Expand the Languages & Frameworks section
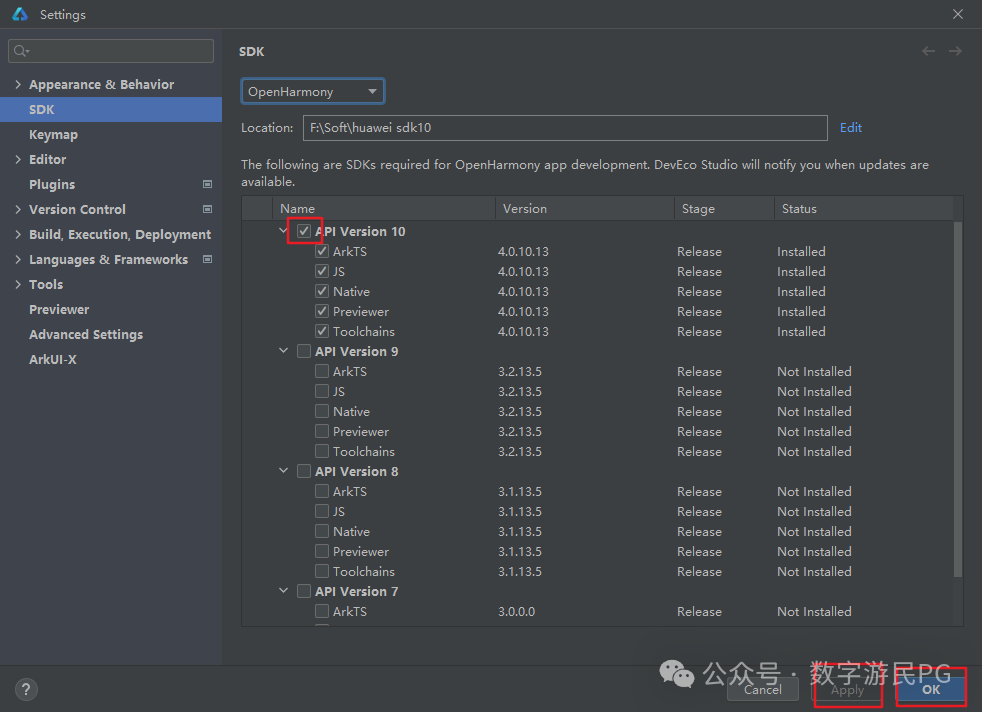 18,259
